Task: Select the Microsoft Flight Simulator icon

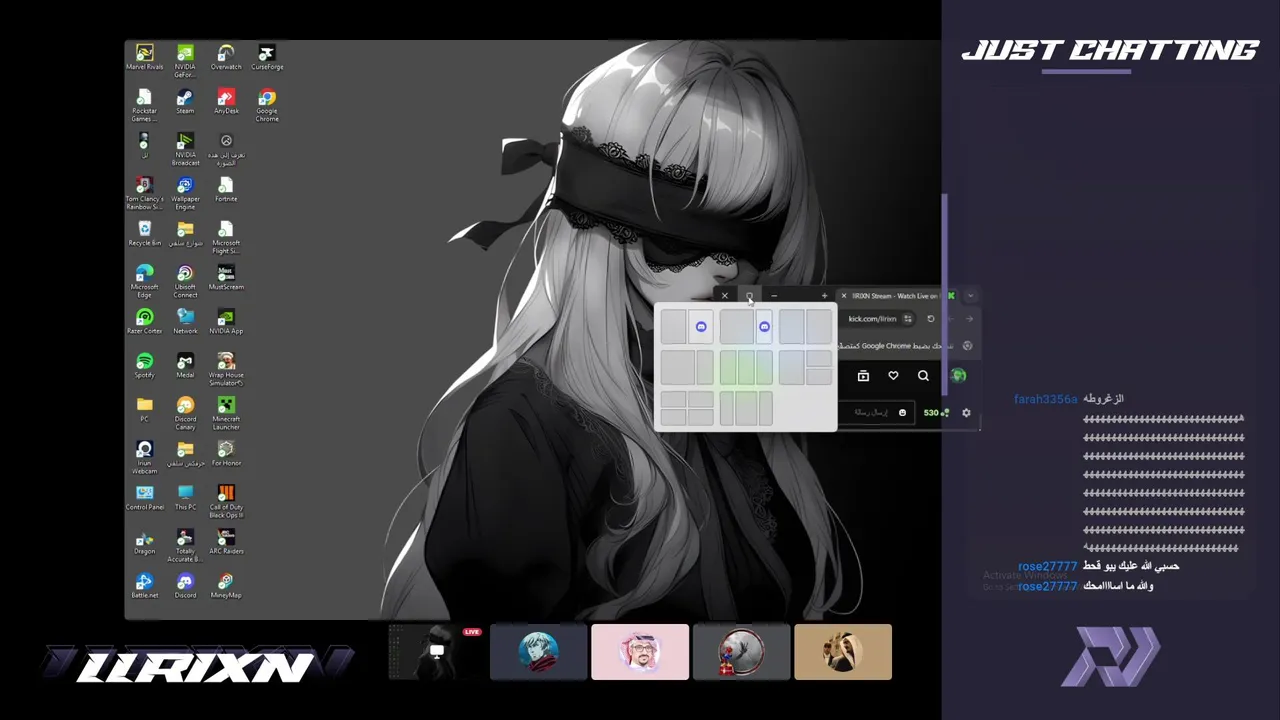Action: click(226, 237)
